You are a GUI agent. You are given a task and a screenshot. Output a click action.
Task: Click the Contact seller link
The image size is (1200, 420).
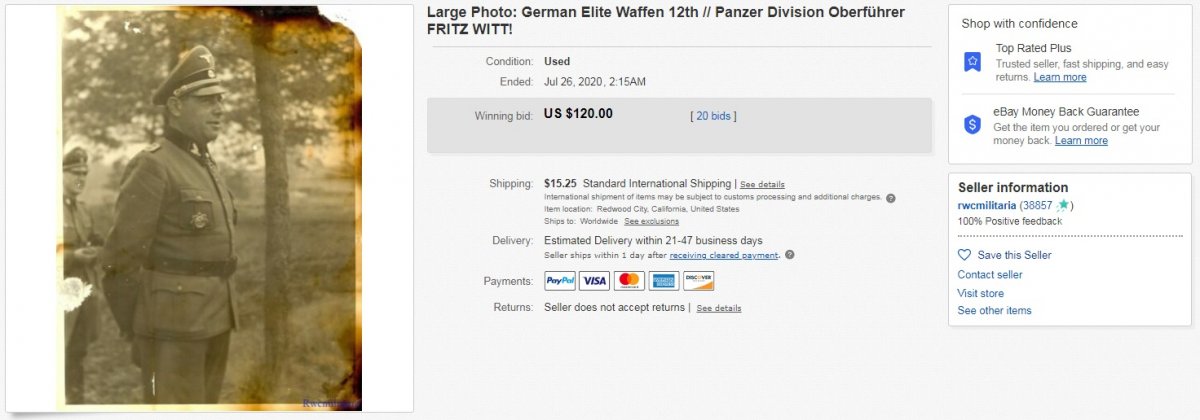pos(990,275)
